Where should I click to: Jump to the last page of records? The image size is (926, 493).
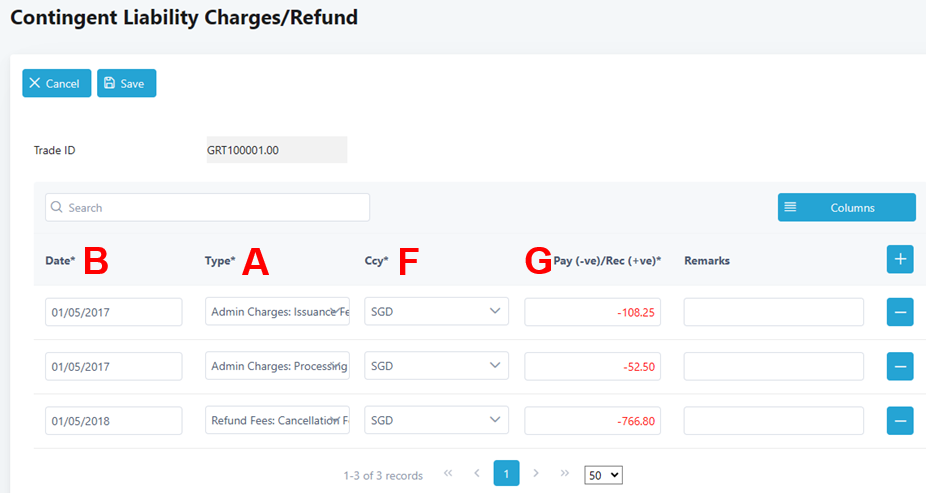(565, 473)
